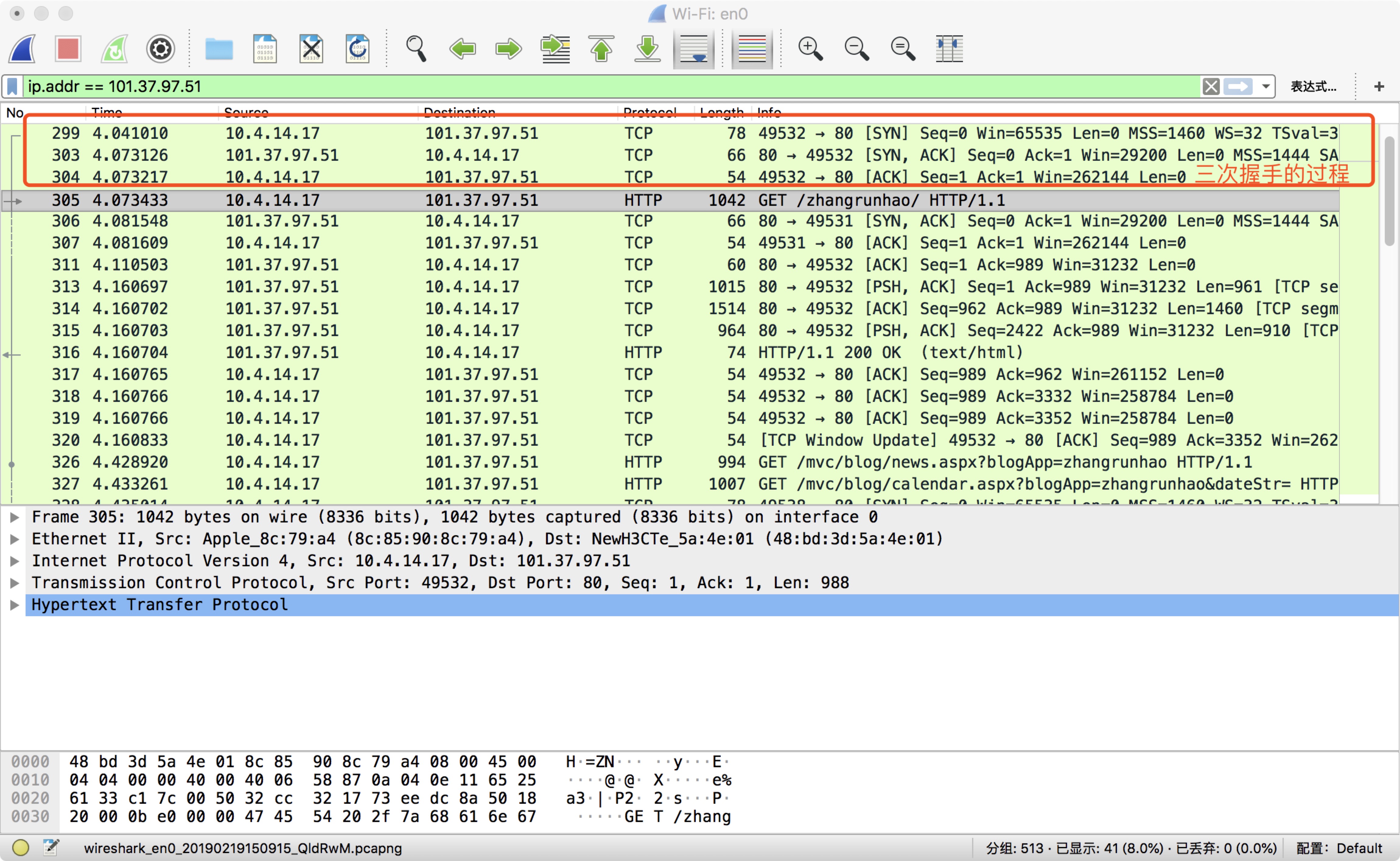
Task: Open expert information yellow circle
Action: pos(20,848)
